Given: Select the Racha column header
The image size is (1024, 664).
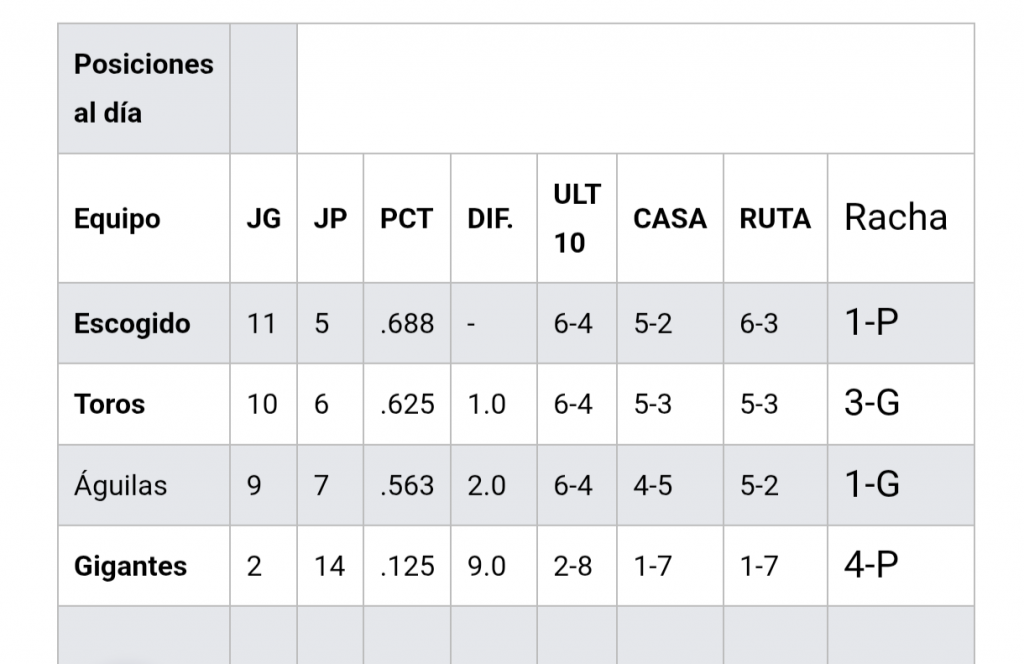Looking at the screenshot, I should click(895, 218).
